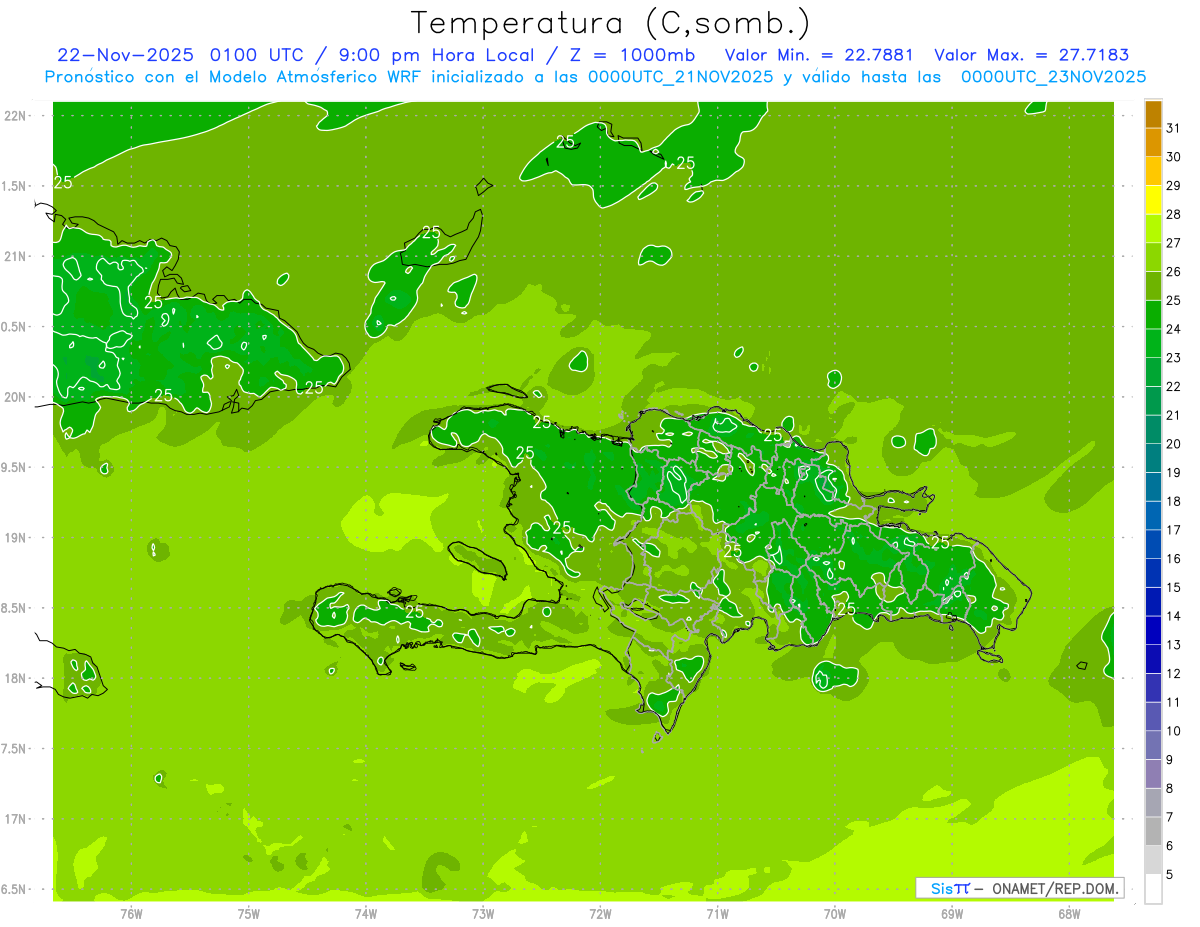Click the legend value label "28"
This screenshot has height=927, width=1200.
(1174, 214)
